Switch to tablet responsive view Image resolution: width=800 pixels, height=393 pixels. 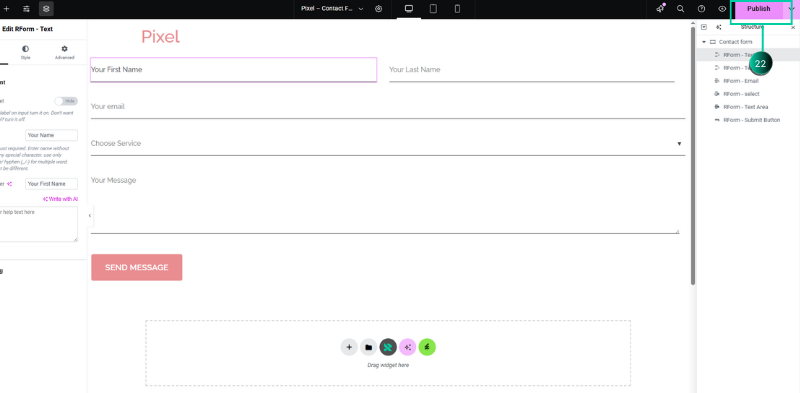tap(433, 9)
